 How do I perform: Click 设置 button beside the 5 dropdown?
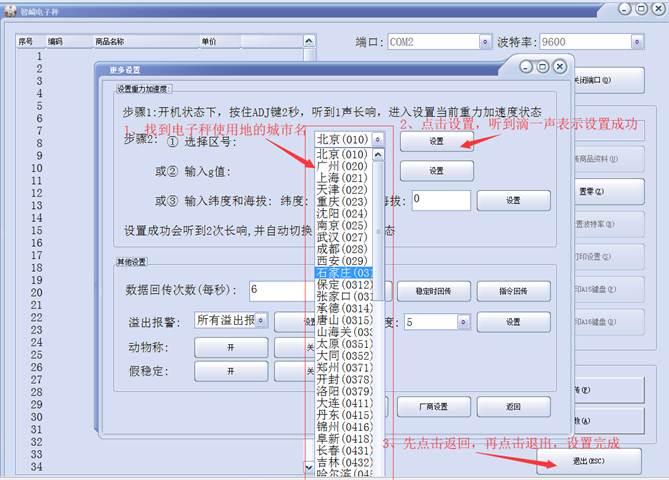tap(513, 322)
